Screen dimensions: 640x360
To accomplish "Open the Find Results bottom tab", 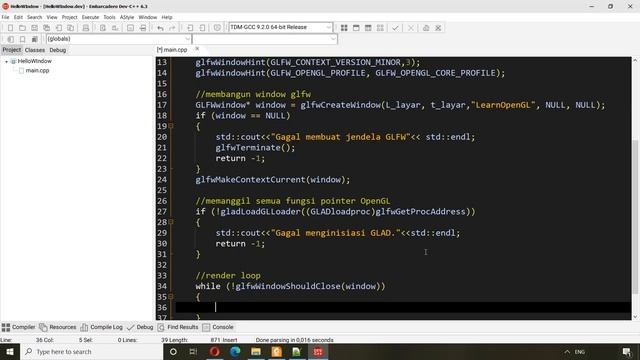I will (178, 327).
